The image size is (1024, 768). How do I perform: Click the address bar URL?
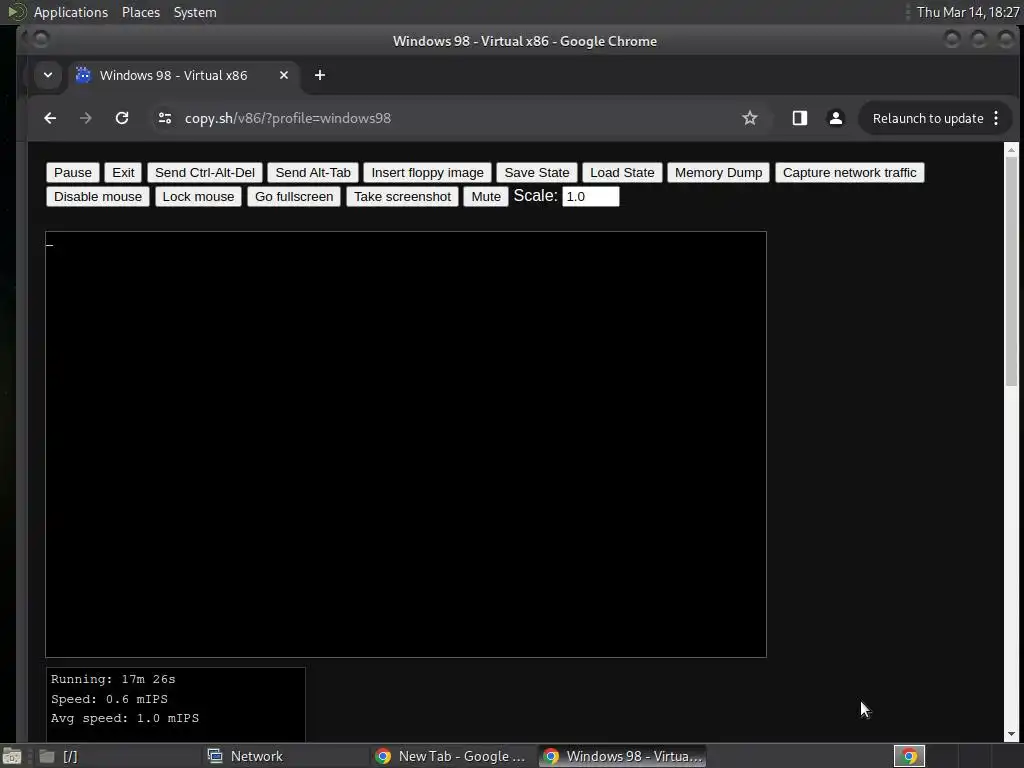(x=287, y=118)
